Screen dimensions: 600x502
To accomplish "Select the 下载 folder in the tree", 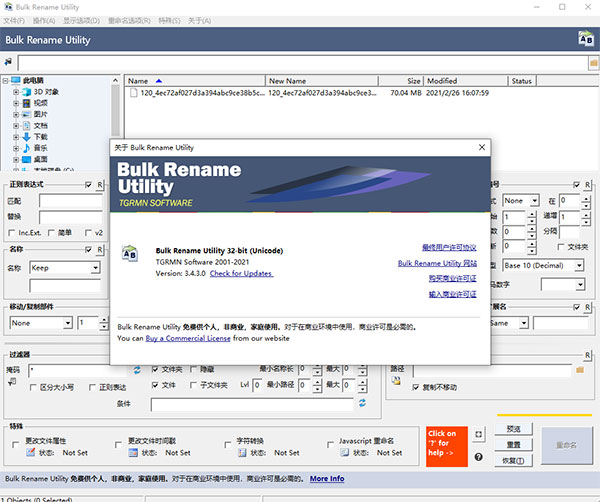I will pyautogui.click(x=40, y=137).
